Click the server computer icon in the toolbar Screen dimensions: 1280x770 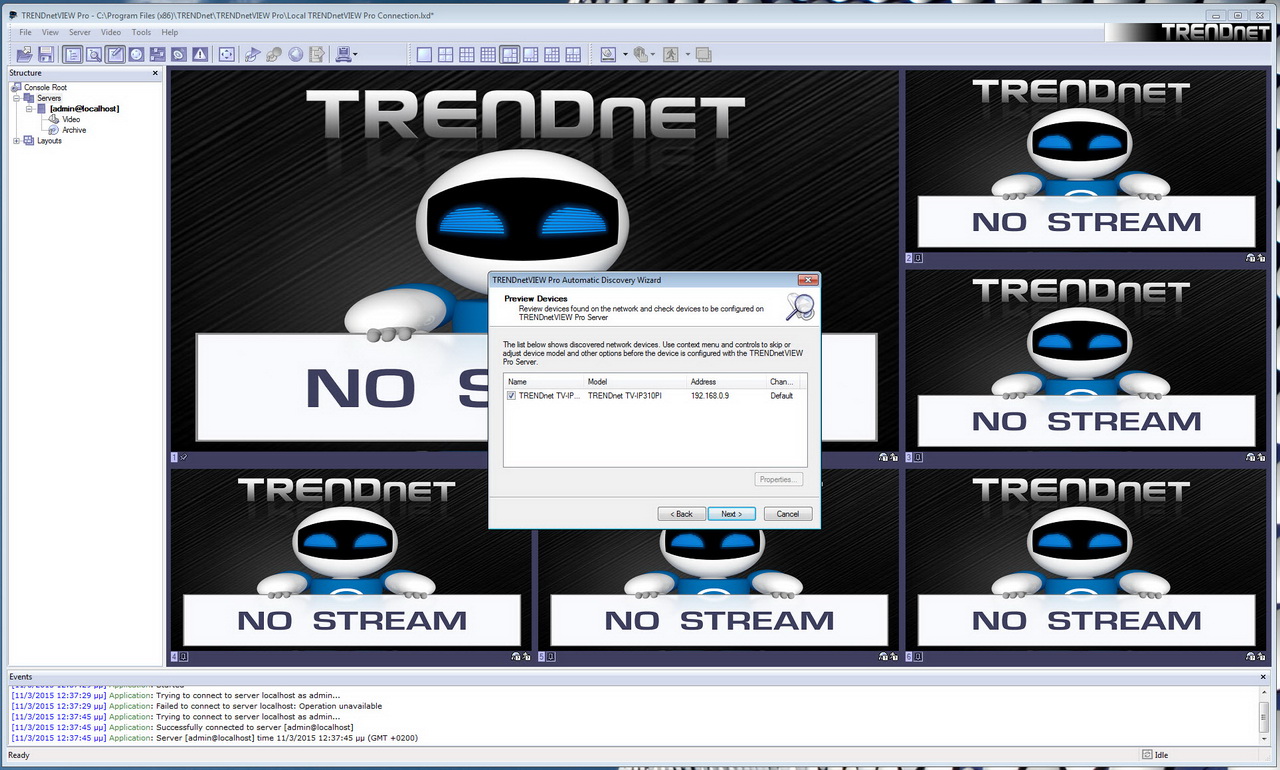tap(342, 54)
